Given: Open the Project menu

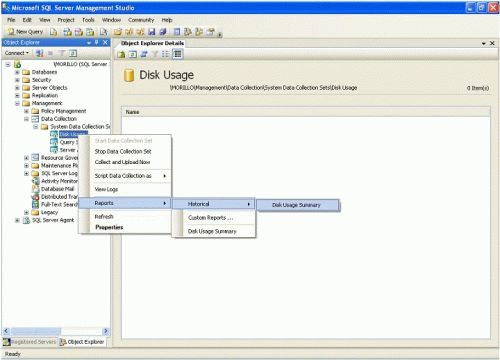Looking at the screenshot, I should coord(66,20).
